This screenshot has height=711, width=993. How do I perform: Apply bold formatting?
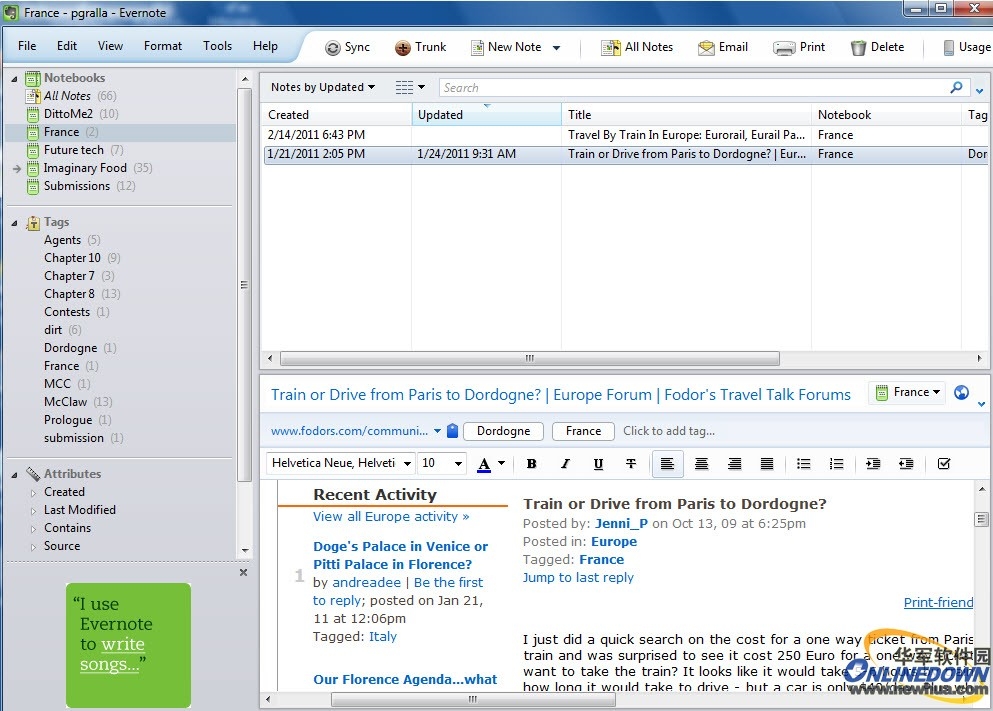(531, 464)
